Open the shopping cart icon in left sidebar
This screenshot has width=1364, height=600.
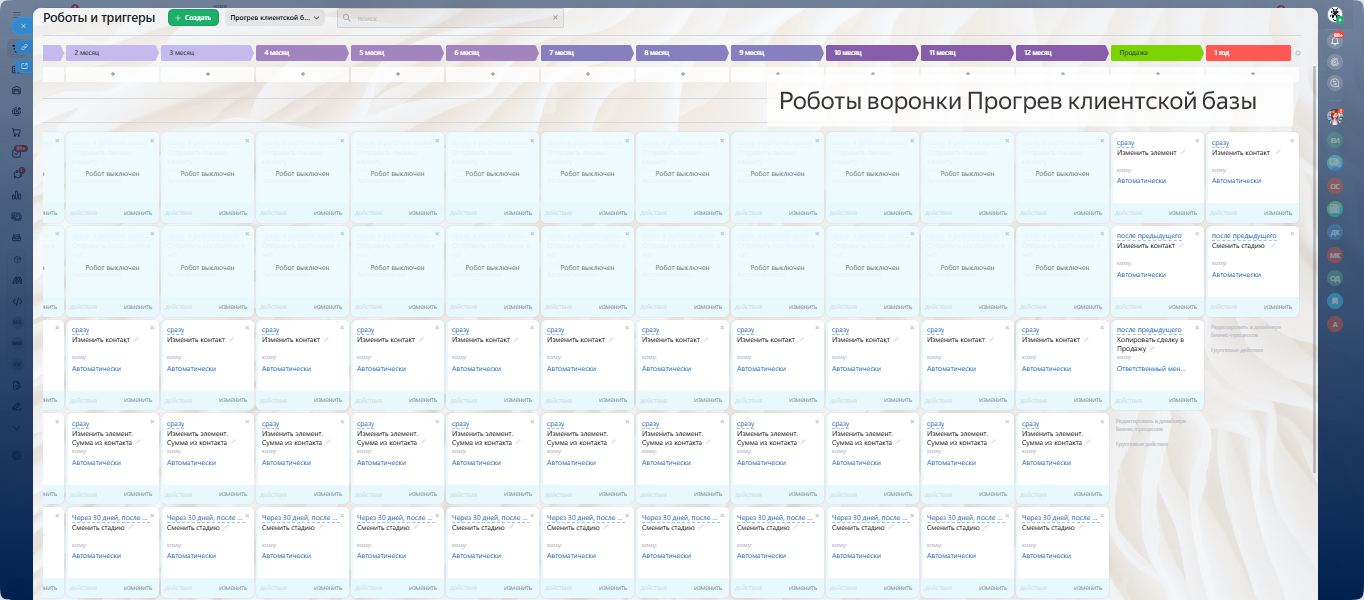point(16,131)
